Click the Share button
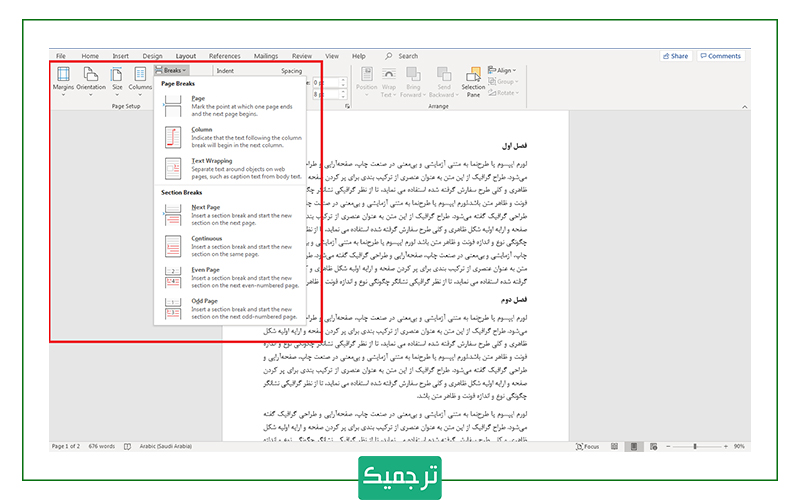 coord(676,56)
